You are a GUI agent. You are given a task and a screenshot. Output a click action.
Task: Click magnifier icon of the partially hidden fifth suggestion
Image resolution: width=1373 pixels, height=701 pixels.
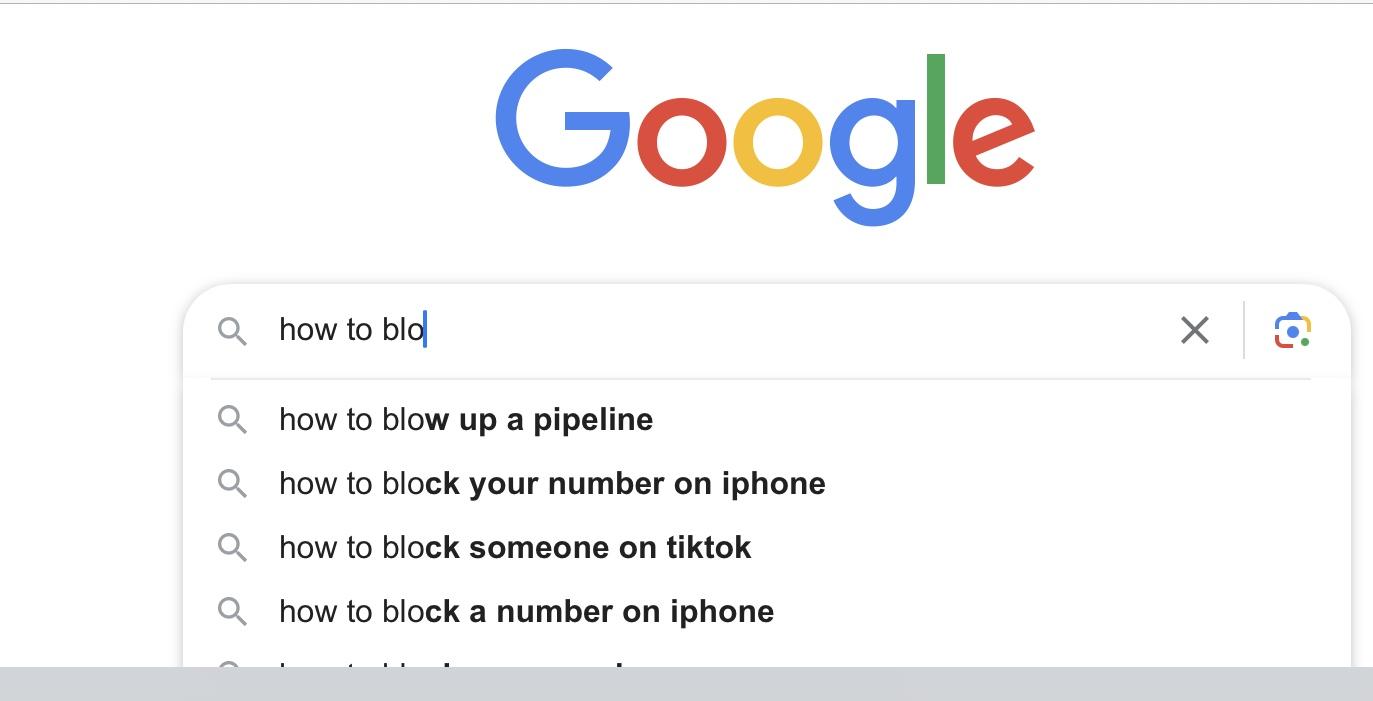[230, 664]
